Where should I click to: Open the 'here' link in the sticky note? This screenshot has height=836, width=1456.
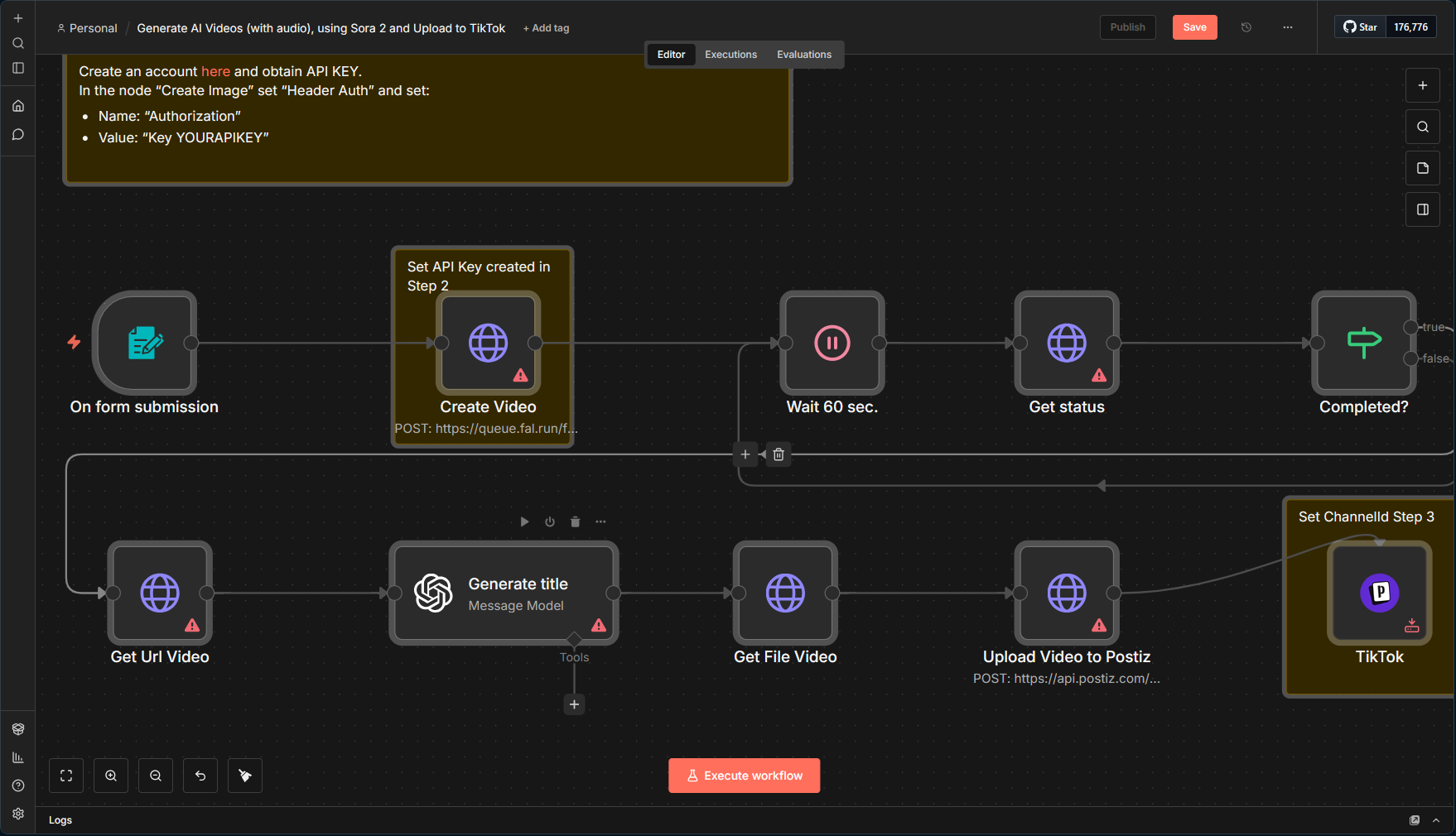click(215, 71)
